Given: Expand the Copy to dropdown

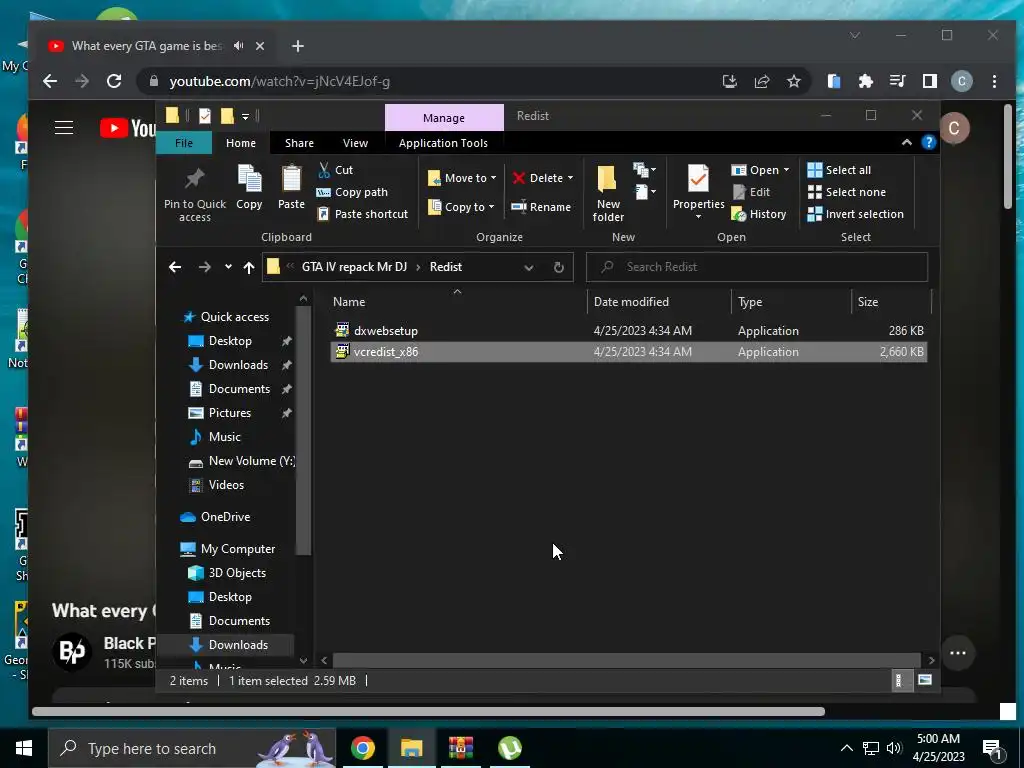Looking at the screenshot, I should tap(491, 207).
